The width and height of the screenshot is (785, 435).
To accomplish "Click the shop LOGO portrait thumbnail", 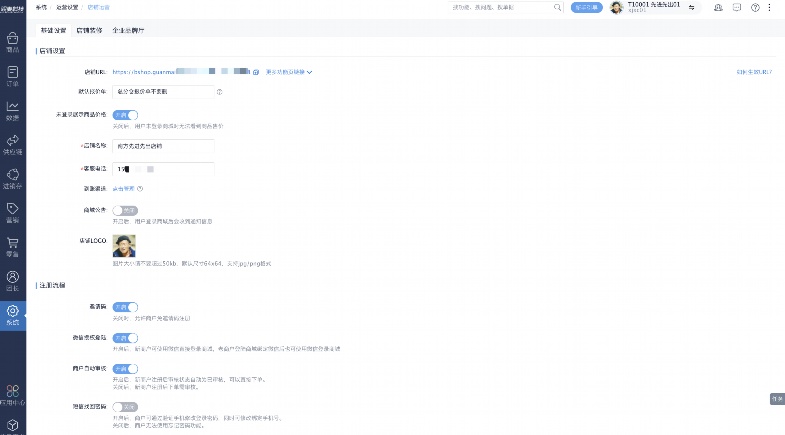I will 124,246.
